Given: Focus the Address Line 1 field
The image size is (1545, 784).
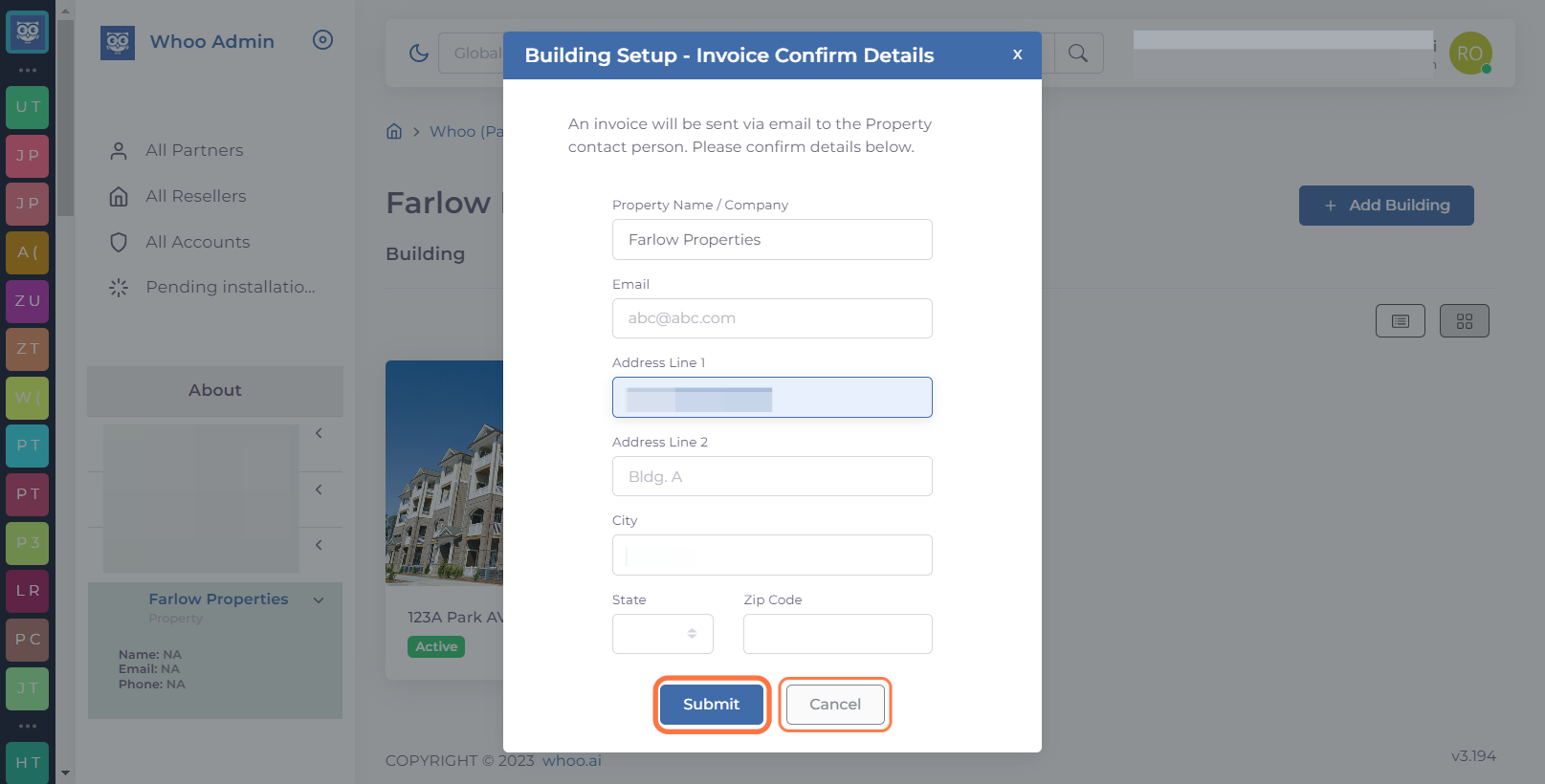Looking at the screenshot, I should [x=772, y=398].
